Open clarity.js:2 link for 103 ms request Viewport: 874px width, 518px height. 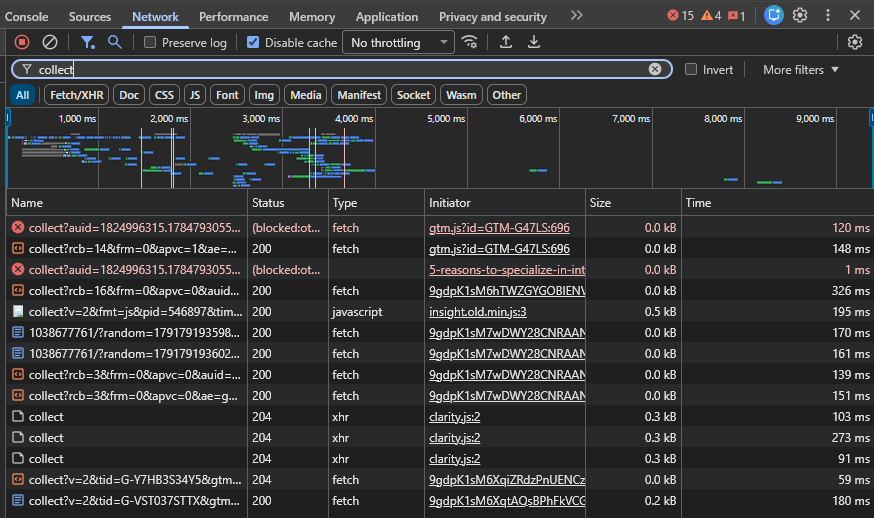pos(454,417)
